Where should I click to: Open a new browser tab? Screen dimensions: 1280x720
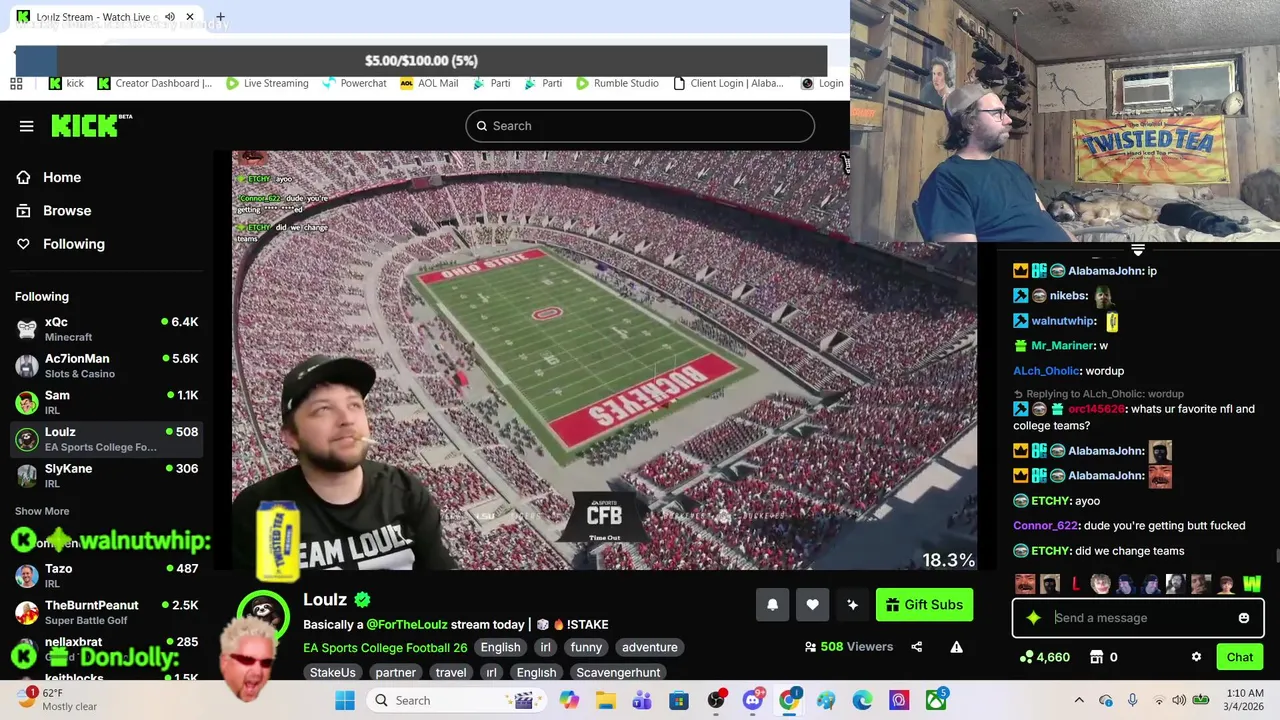tap(220, 17)
